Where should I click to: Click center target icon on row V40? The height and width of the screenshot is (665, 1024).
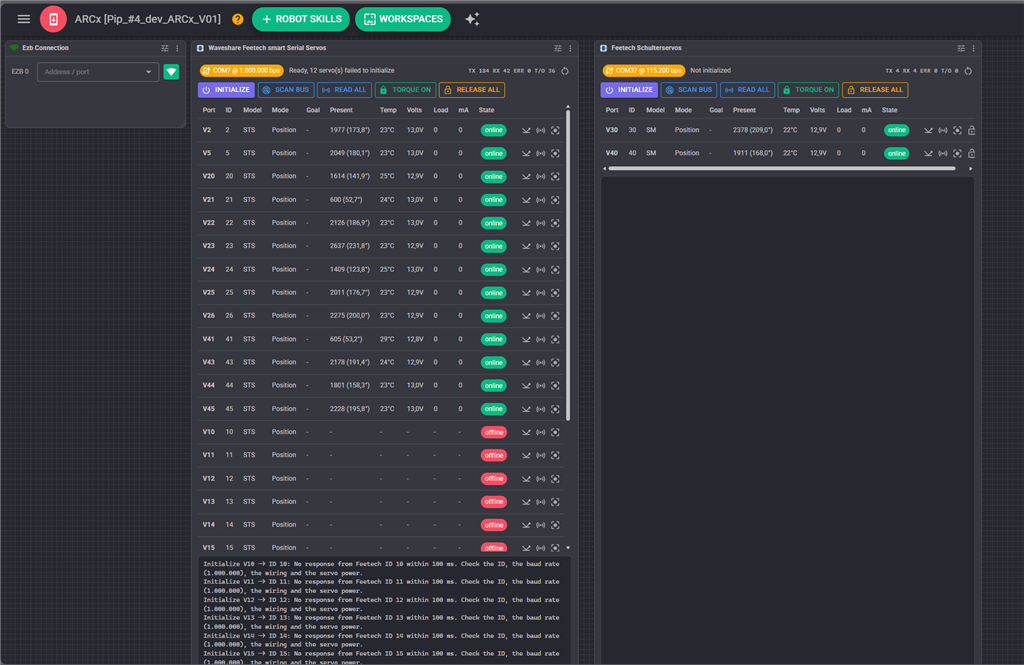(x=957, y=154)
